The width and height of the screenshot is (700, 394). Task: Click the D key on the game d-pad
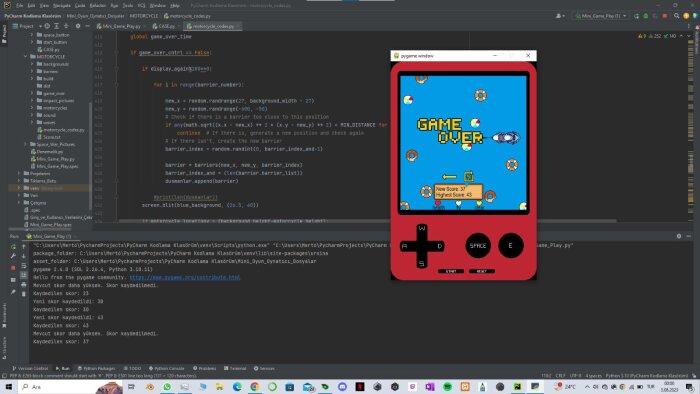(x=439, y=246)
